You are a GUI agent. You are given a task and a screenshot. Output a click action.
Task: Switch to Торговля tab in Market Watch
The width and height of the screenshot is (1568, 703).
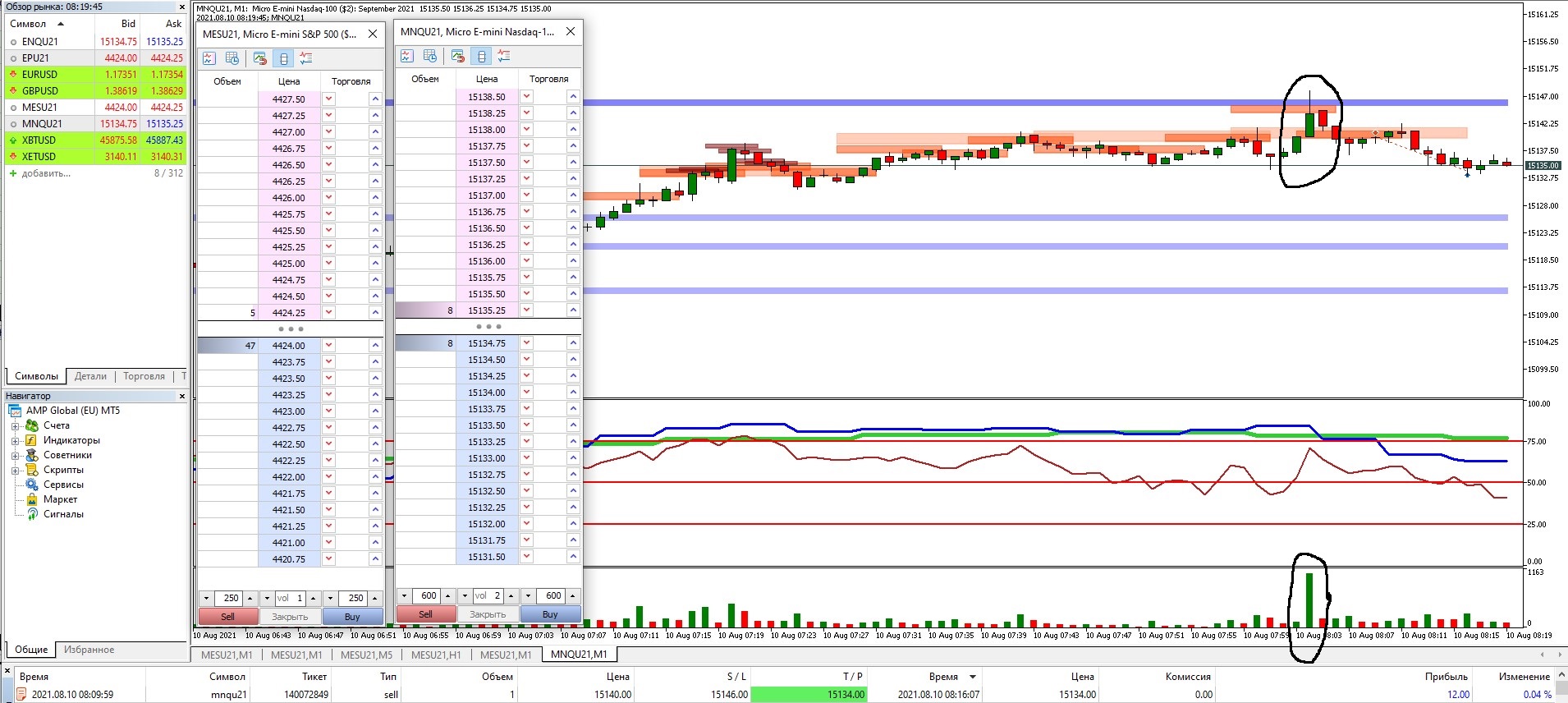tap(144, 376)
